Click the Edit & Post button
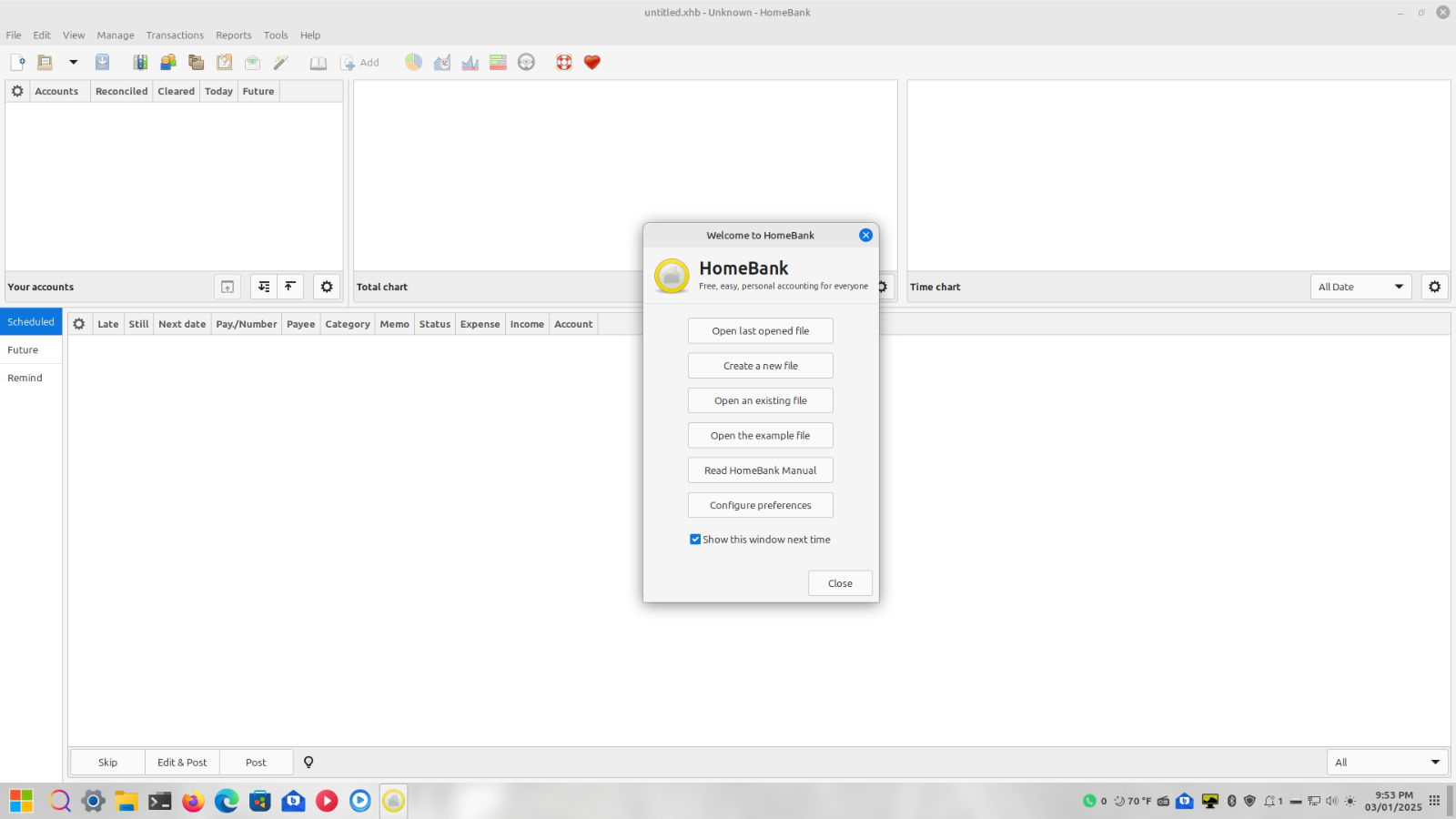Viewport: 1456px width, 819px height. click(182, 763)
